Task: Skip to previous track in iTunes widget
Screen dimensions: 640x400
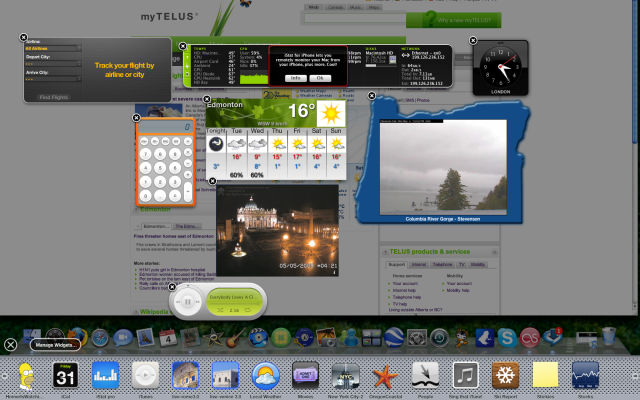Action: click(178, 302)
